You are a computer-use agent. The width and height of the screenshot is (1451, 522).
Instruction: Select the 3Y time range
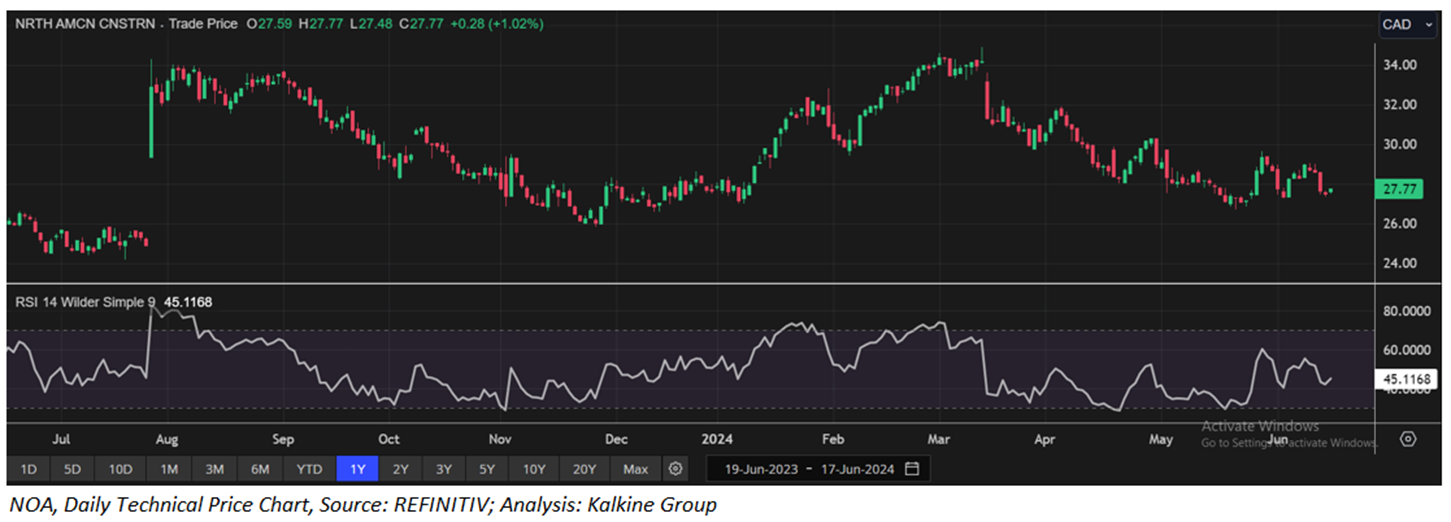click(x=443, y=468)
